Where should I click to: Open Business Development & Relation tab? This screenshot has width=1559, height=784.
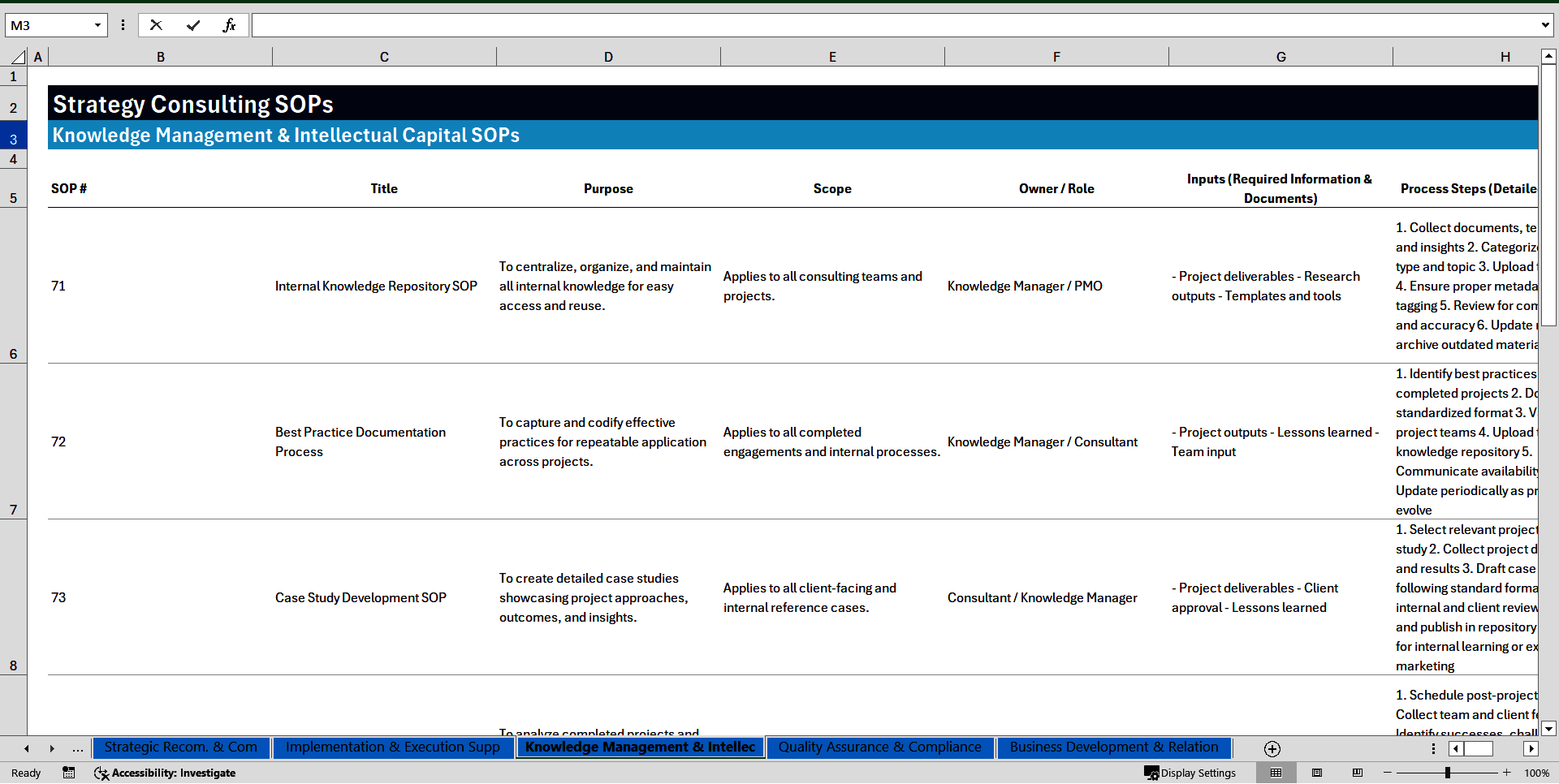[1114, 747]
